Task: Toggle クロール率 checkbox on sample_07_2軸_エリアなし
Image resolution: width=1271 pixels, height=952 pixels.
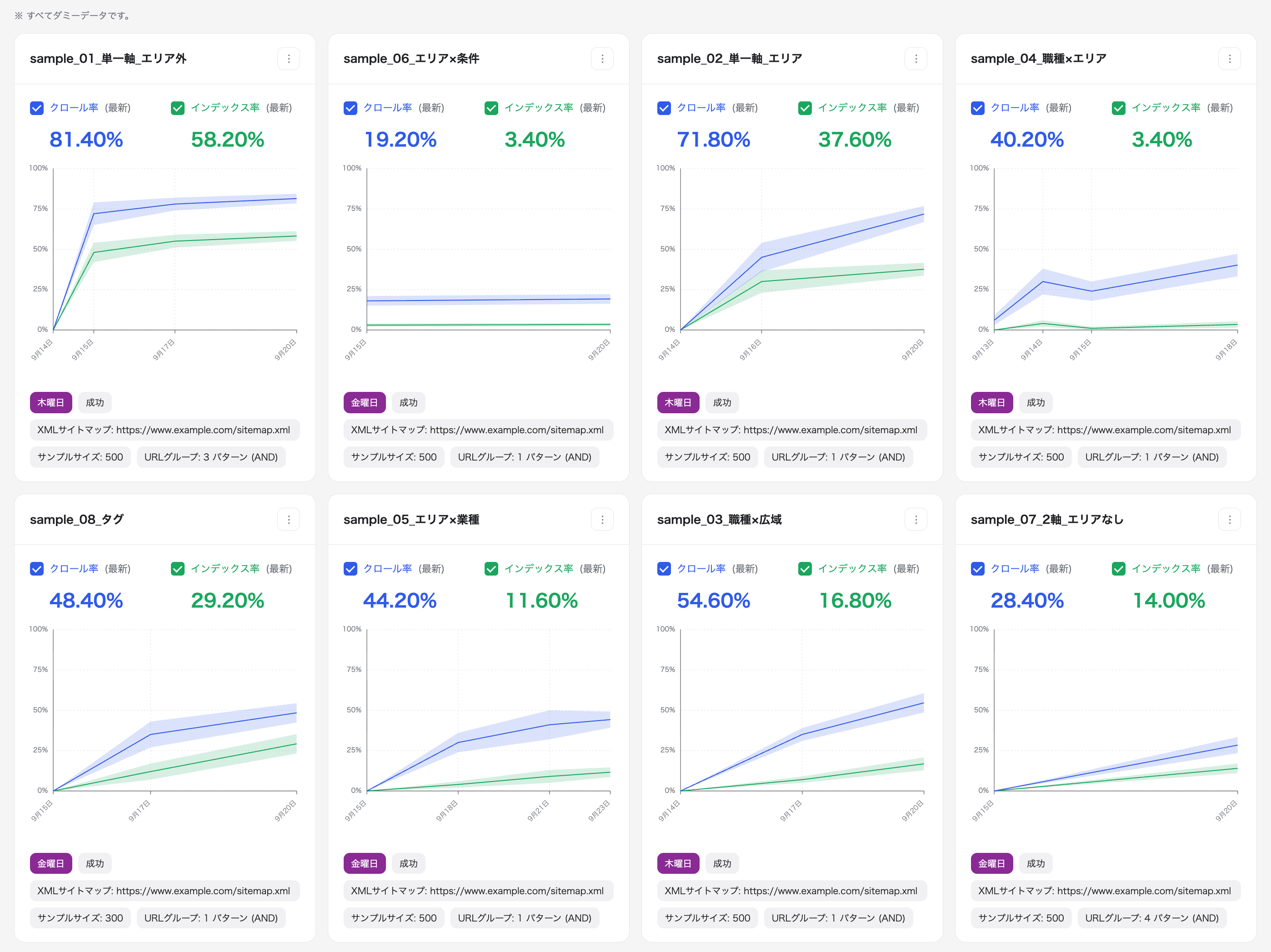Action: (978, 569)
